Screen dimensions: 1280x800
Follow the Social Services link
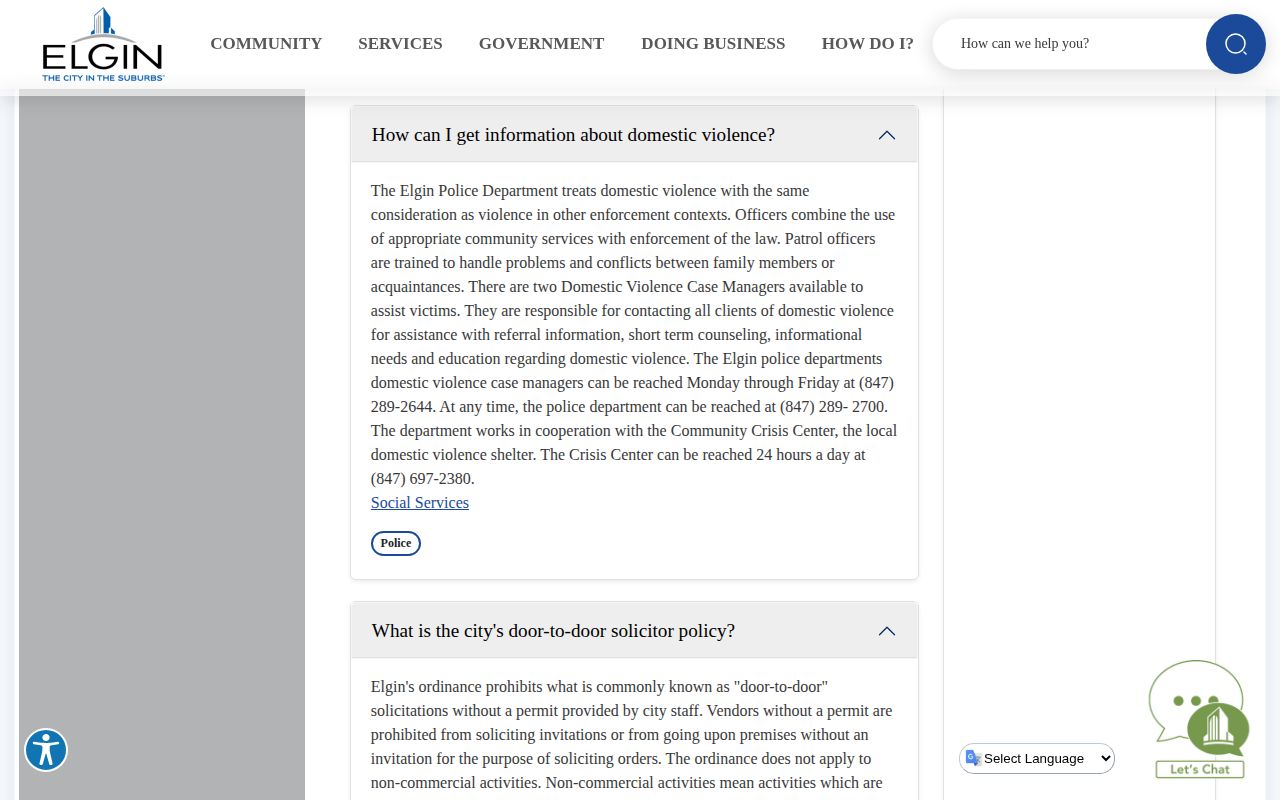420,503
